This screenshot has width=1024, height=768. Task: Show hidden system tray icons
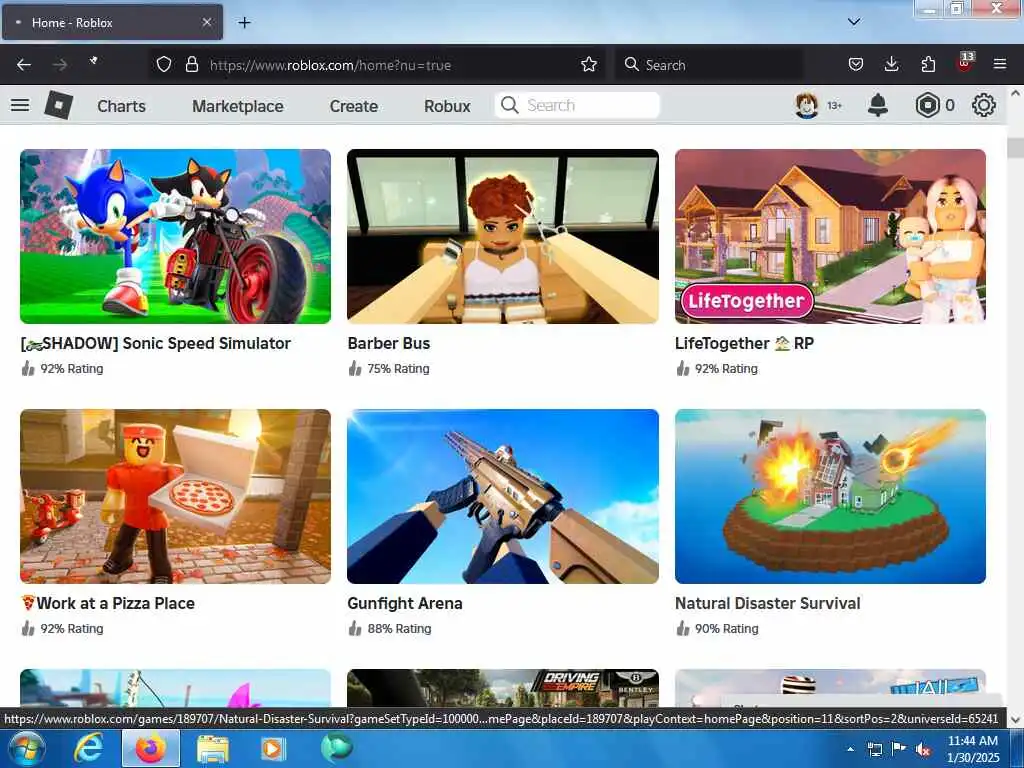[x=850, y=749]
